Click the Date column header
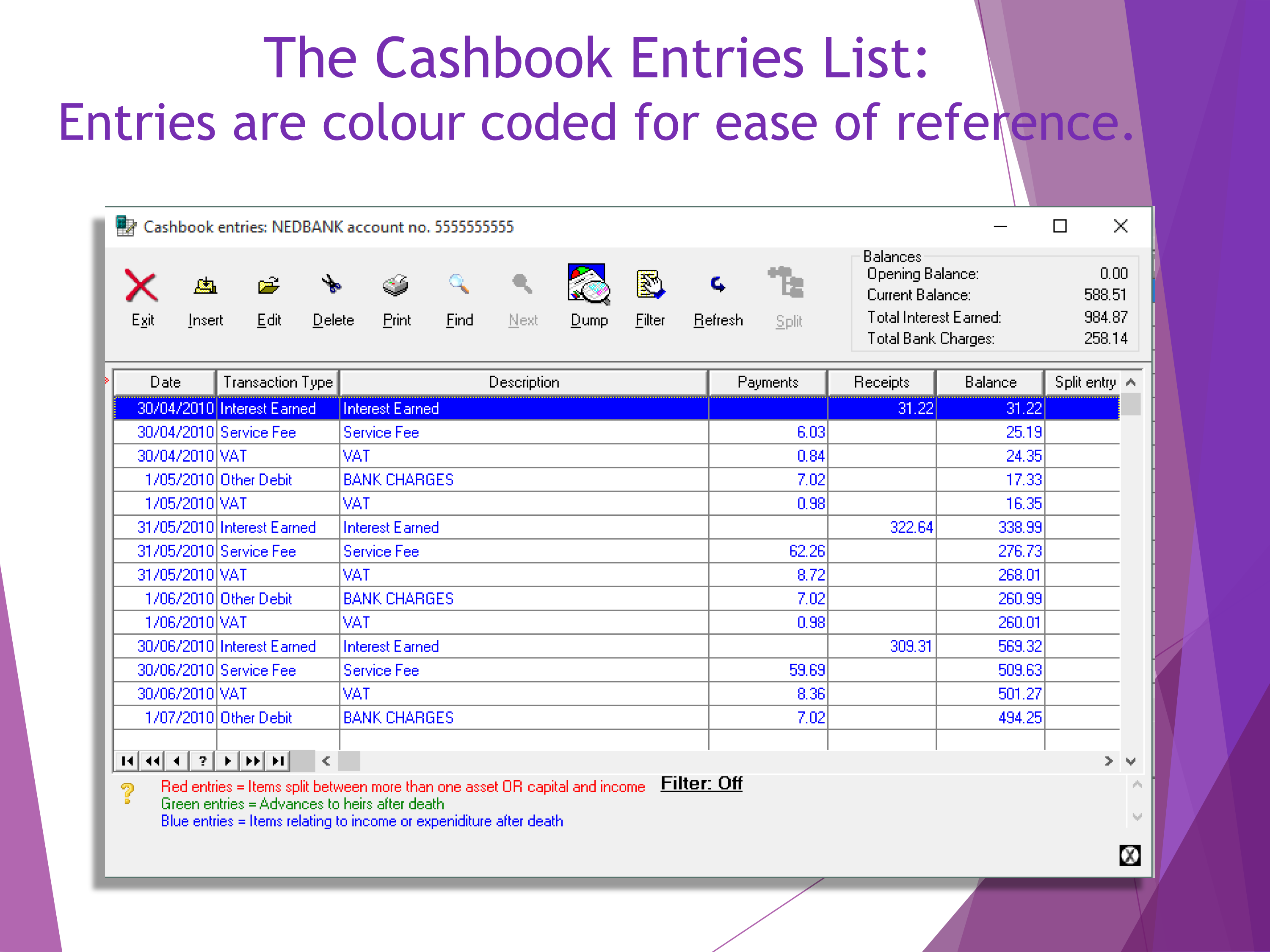This screenshot has width=1270, height=952. click(165, 382)
